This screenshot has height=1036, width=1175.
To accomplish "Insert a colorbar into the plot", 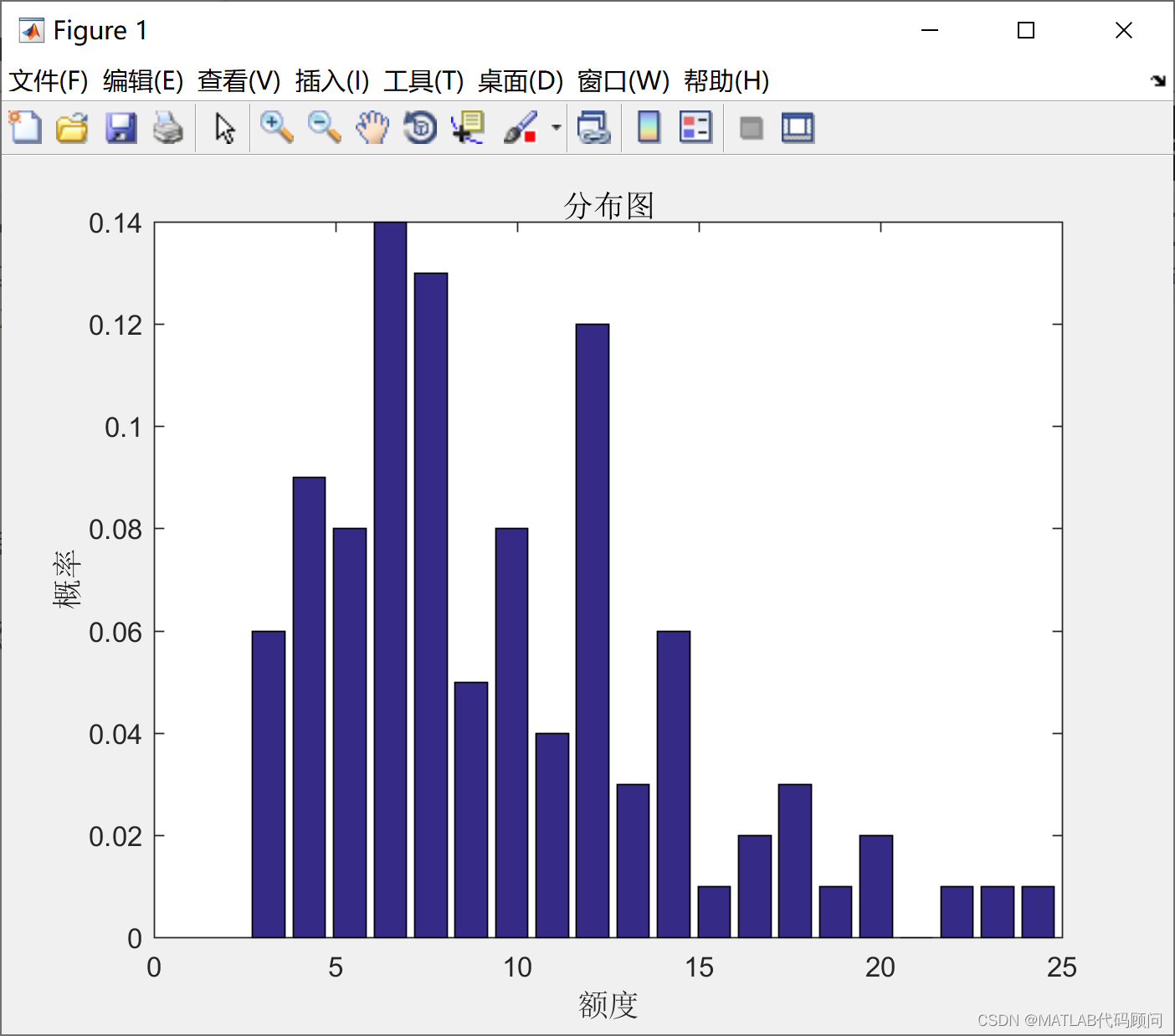I will (x=649, y=127).
